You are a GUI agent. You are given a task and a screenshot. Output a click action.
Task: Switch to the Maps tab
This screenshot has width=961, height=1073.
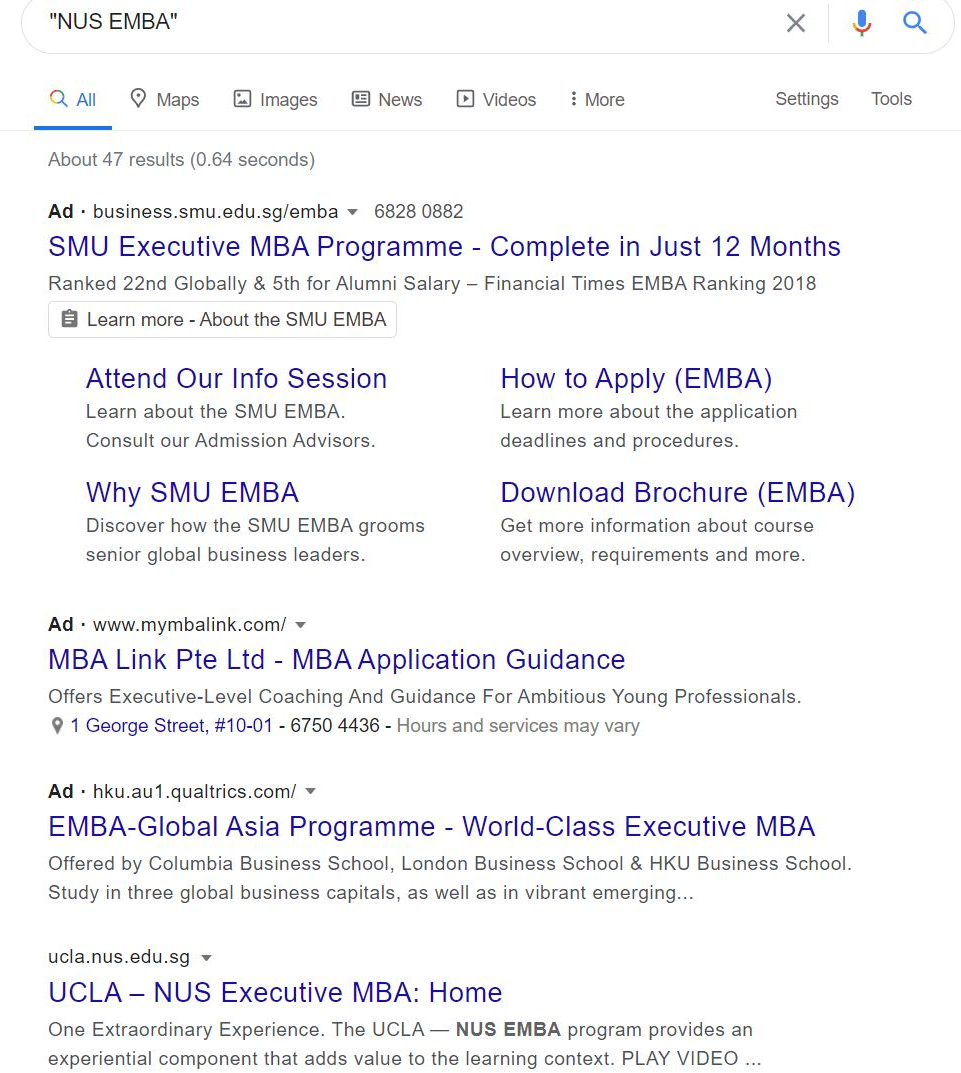(164, 100)
